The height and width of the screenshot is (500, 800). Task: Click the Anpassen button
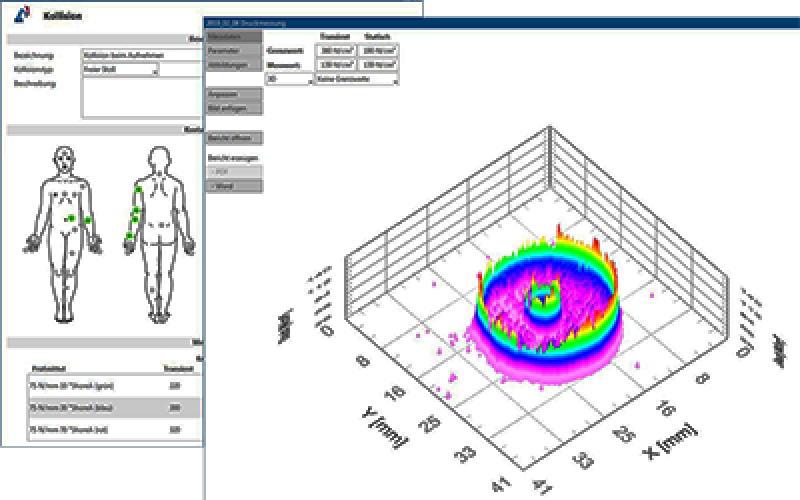(234, 93)
